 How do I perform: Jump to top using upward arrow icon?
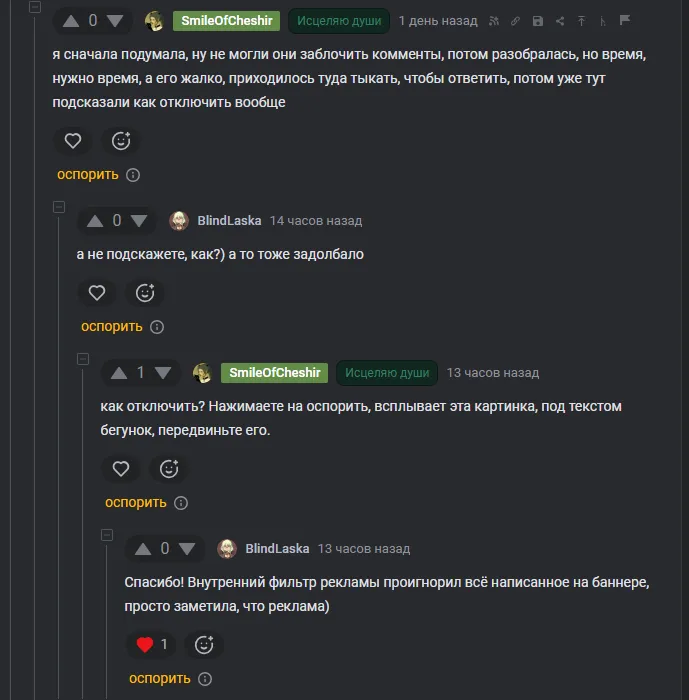pyautogui.click(x=581, y=21)
